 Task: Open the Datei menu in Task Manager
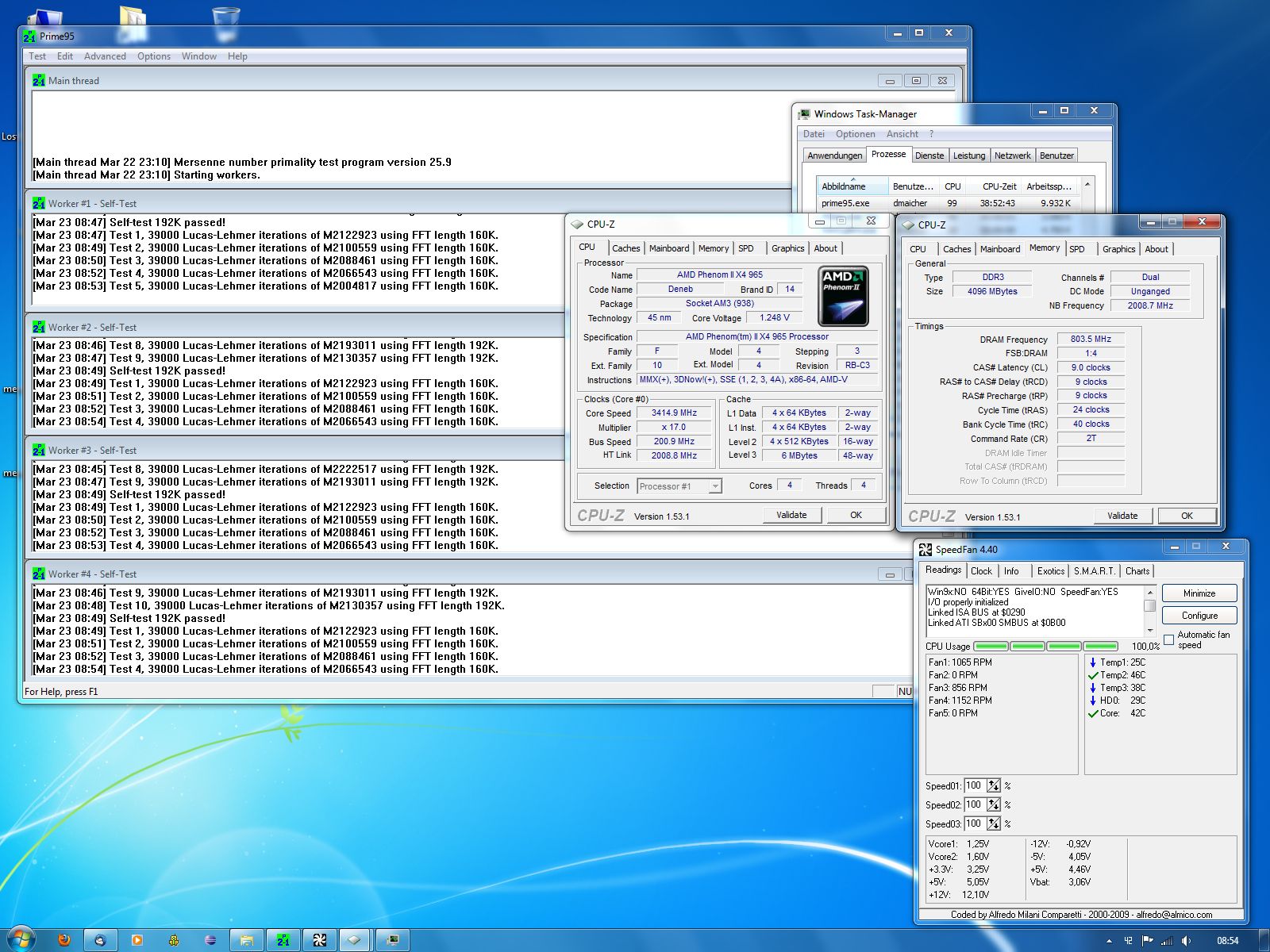tap(814, 134)
